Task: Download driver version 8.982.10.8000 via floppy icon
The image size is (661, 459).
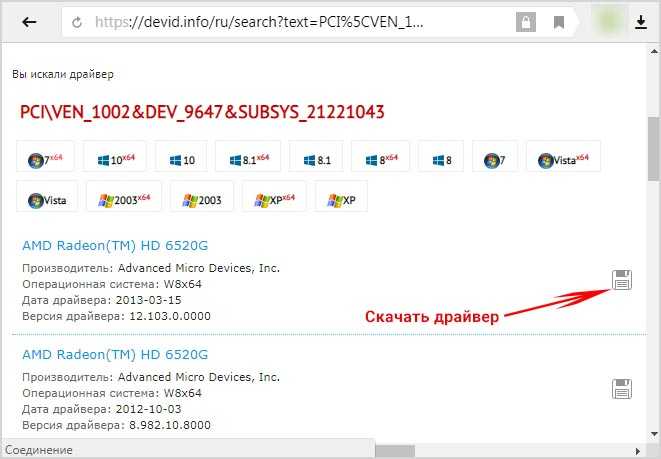Action: pyautogui.click(x=622, y=389)
